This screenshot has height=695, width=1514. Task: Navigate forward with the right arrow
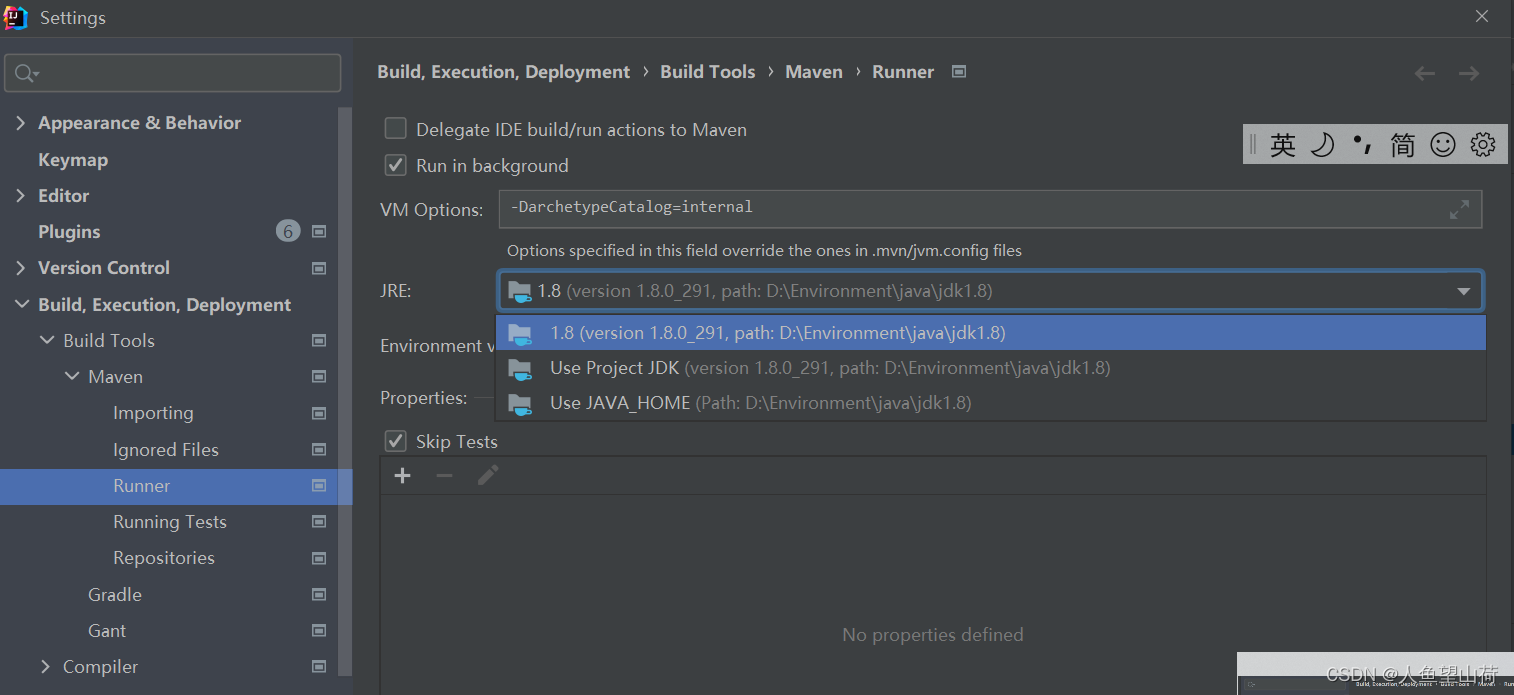point(1469,73)
